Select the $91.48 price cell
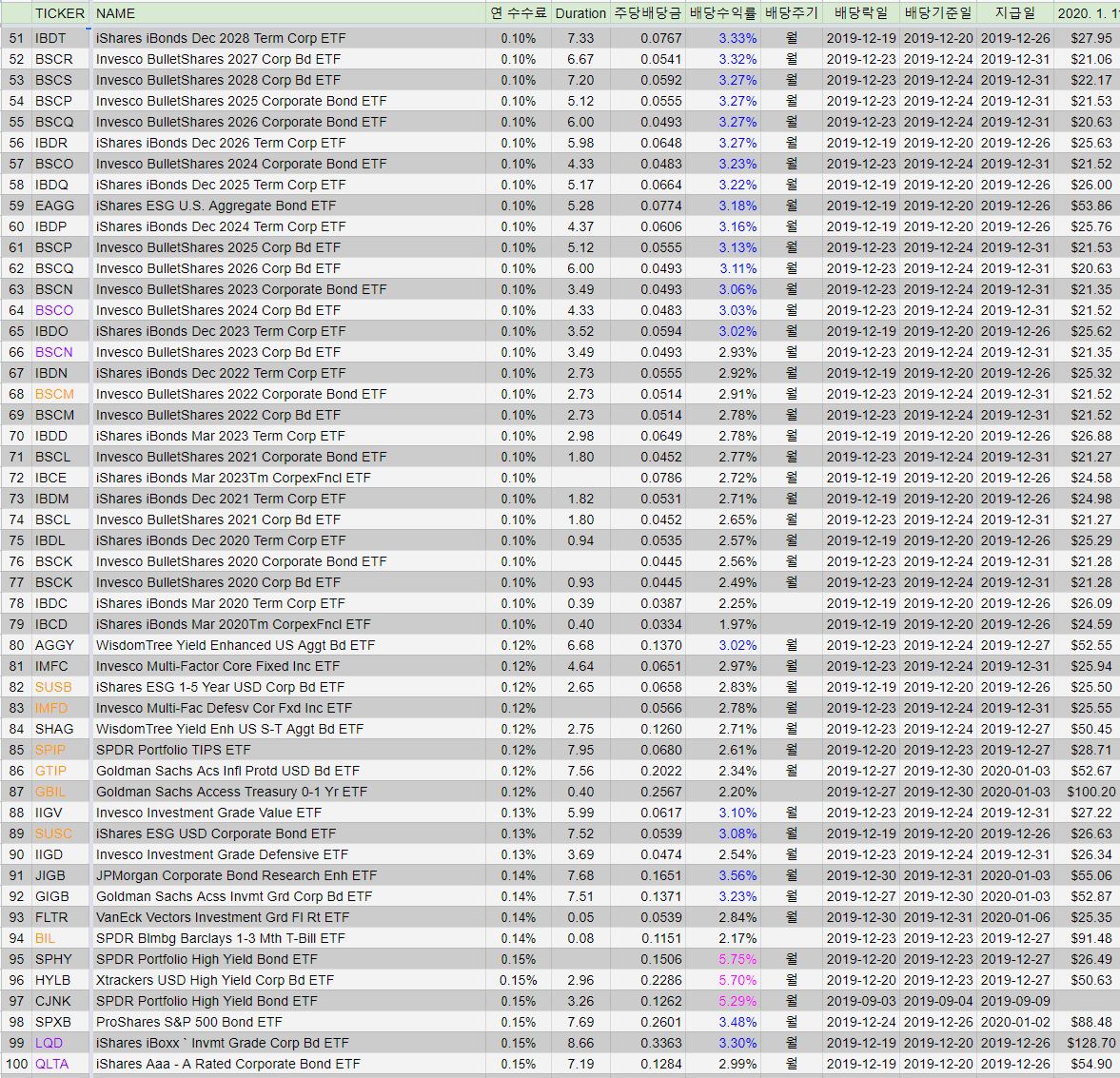1120x1078 pixels. tap(1087, 938)
